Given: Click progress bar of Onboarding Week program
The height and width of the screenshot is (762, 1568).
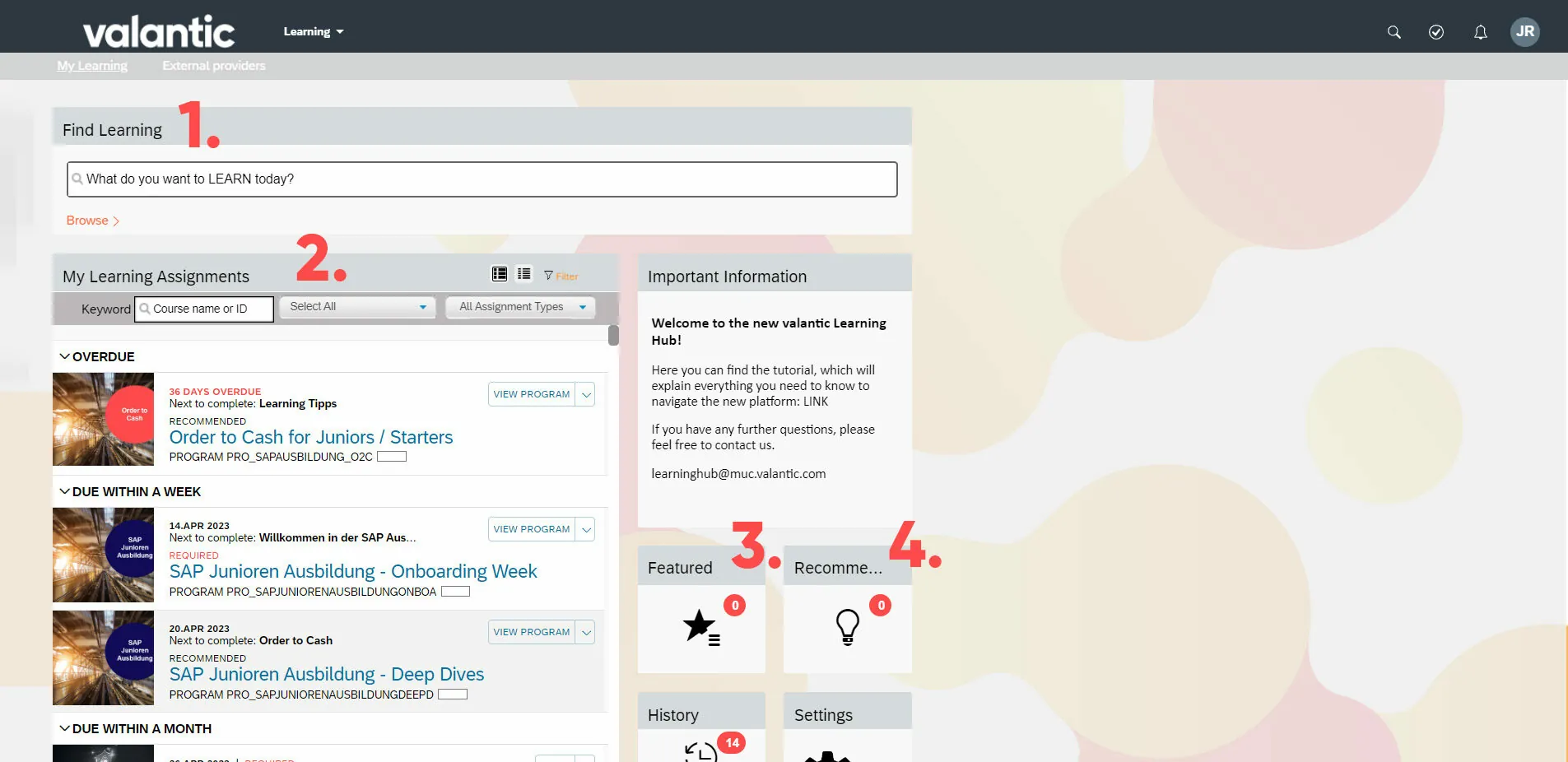Looking at the screenshot, I should [455, 592].
